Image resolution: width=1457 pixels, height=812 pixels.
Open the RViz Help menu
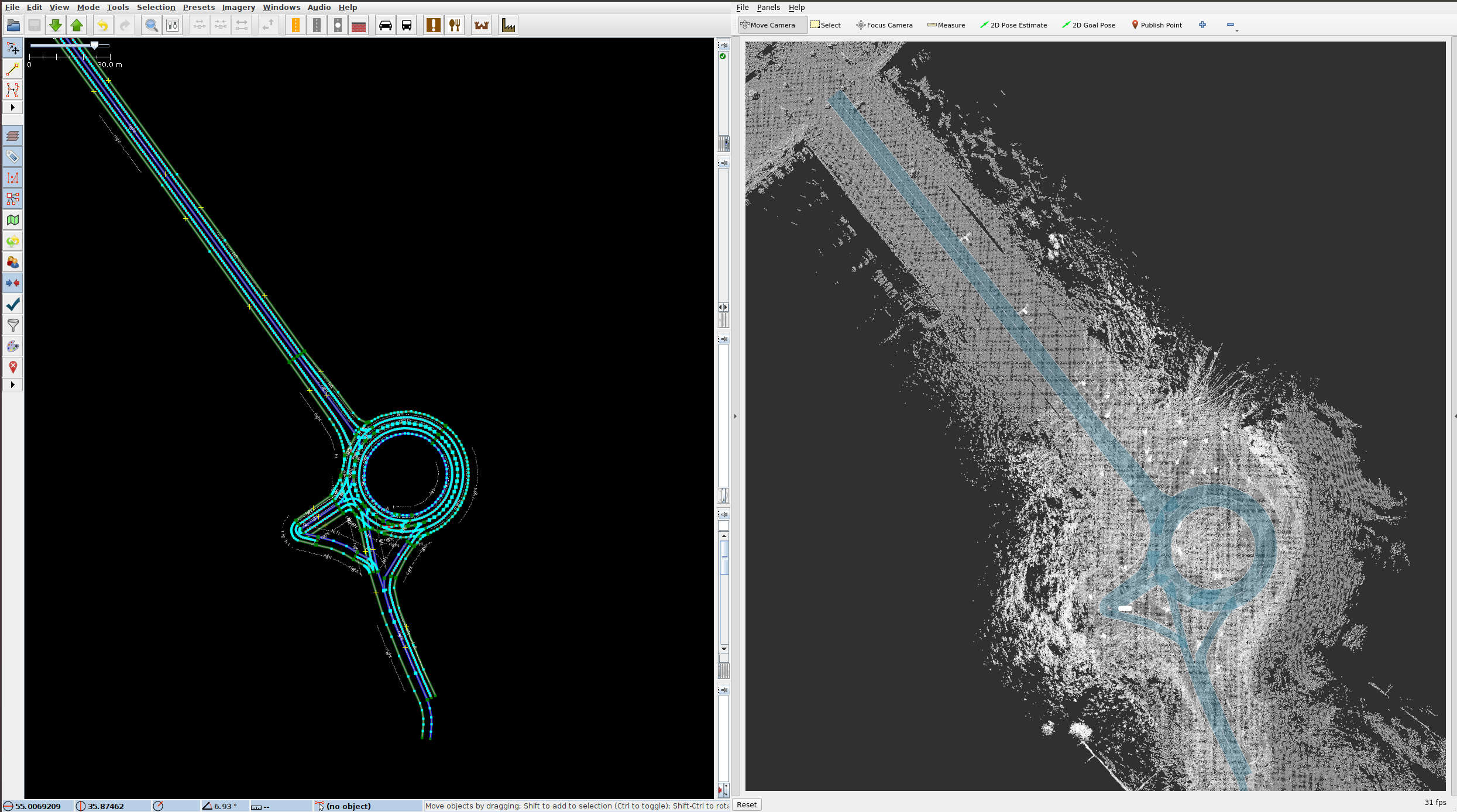(x=796, y=7)
